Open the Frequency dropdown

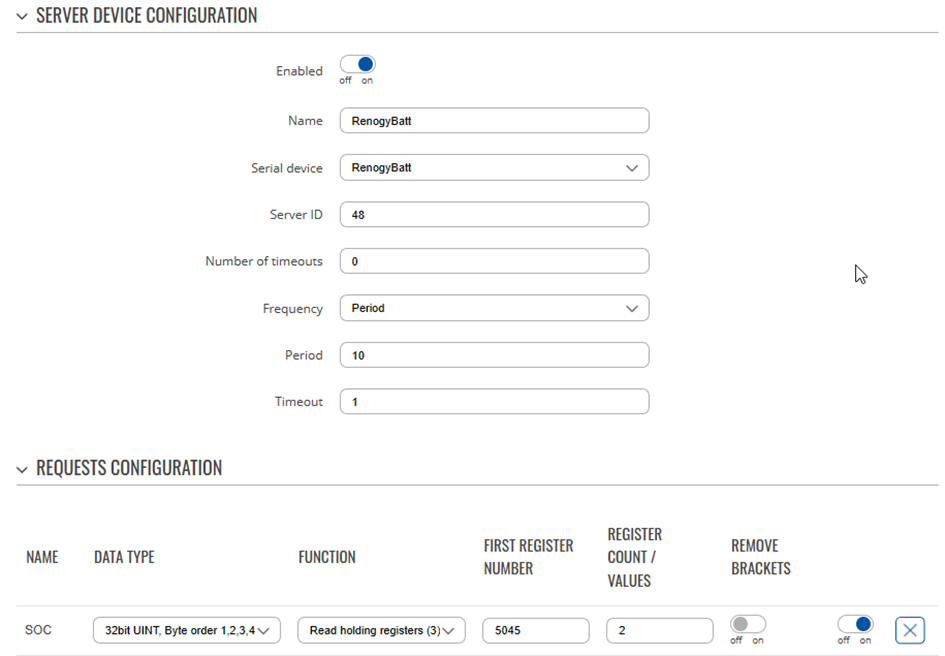(494, 308)
